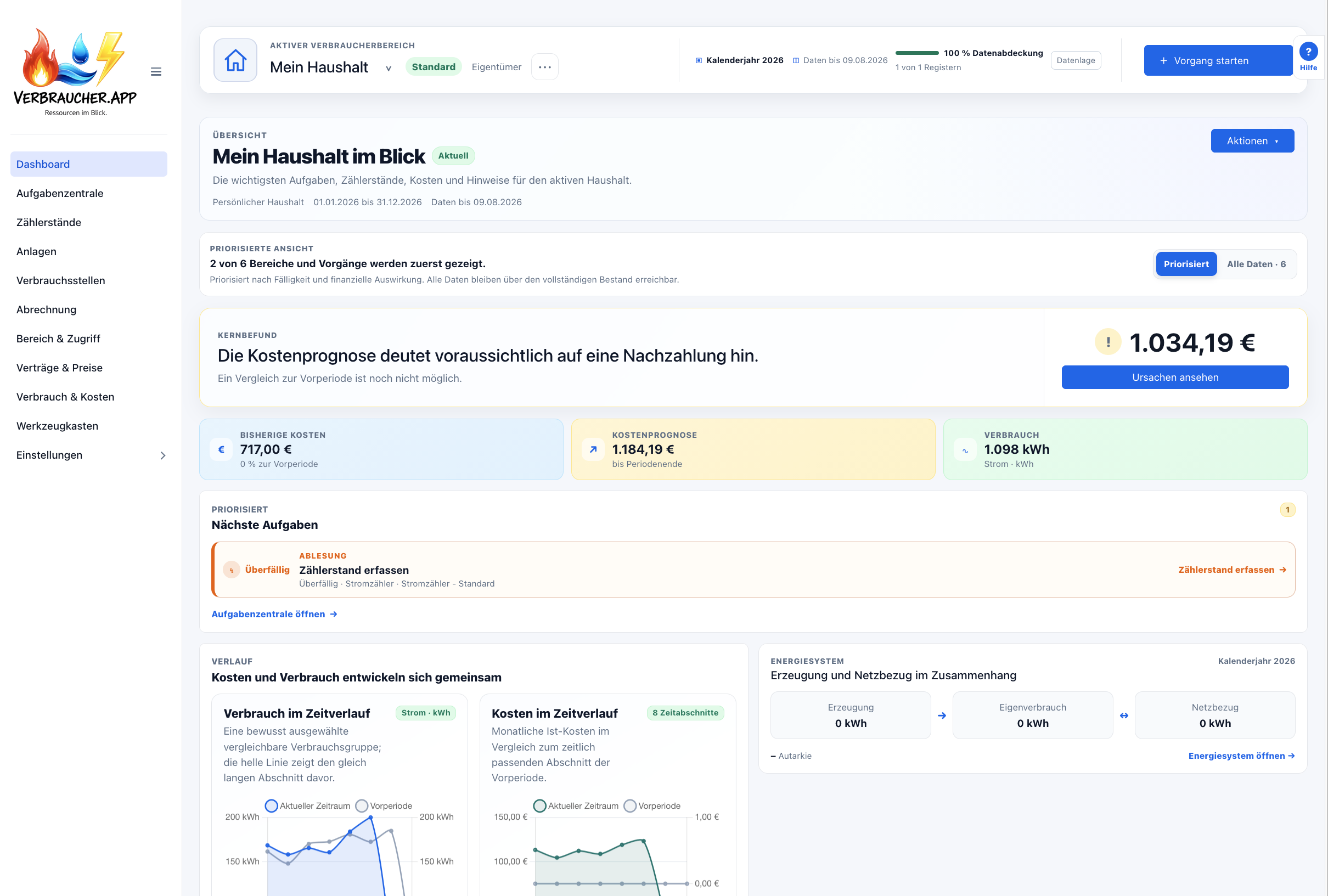Click the double arrow before Netzbezug
1328x896 pixels.
pyautogui.click(x=1124, y=715)
